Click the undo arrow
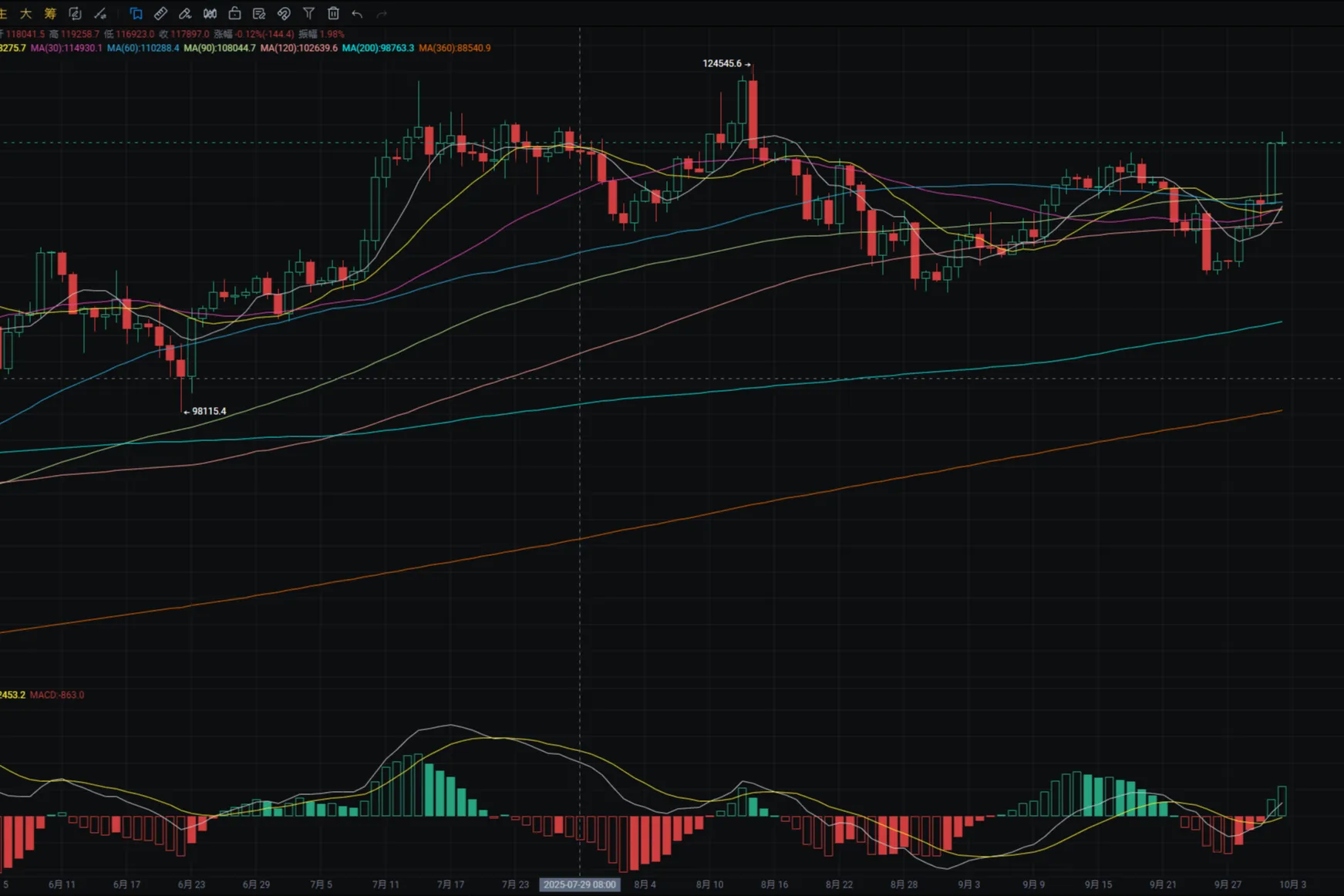 357,14
